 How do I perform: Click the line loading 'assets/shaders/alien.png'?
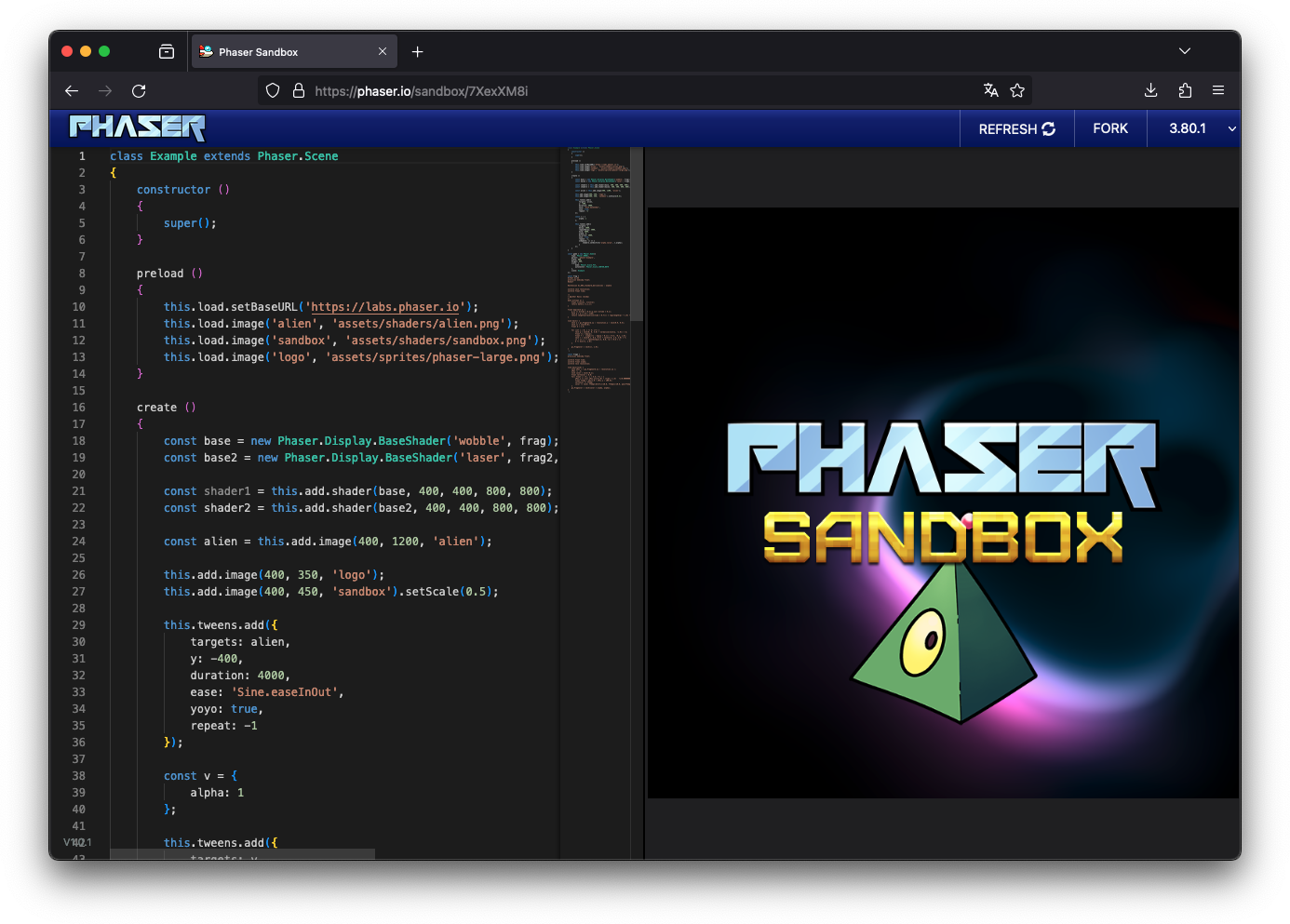point(342,324)
